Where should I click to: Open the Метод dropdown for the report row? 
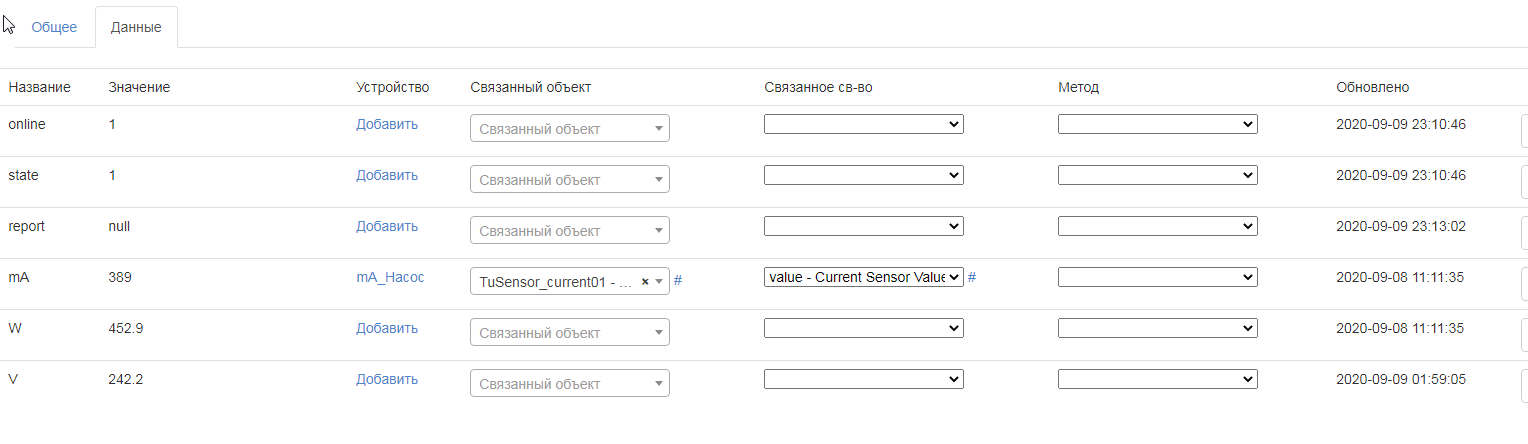(x=1157, y=226)
